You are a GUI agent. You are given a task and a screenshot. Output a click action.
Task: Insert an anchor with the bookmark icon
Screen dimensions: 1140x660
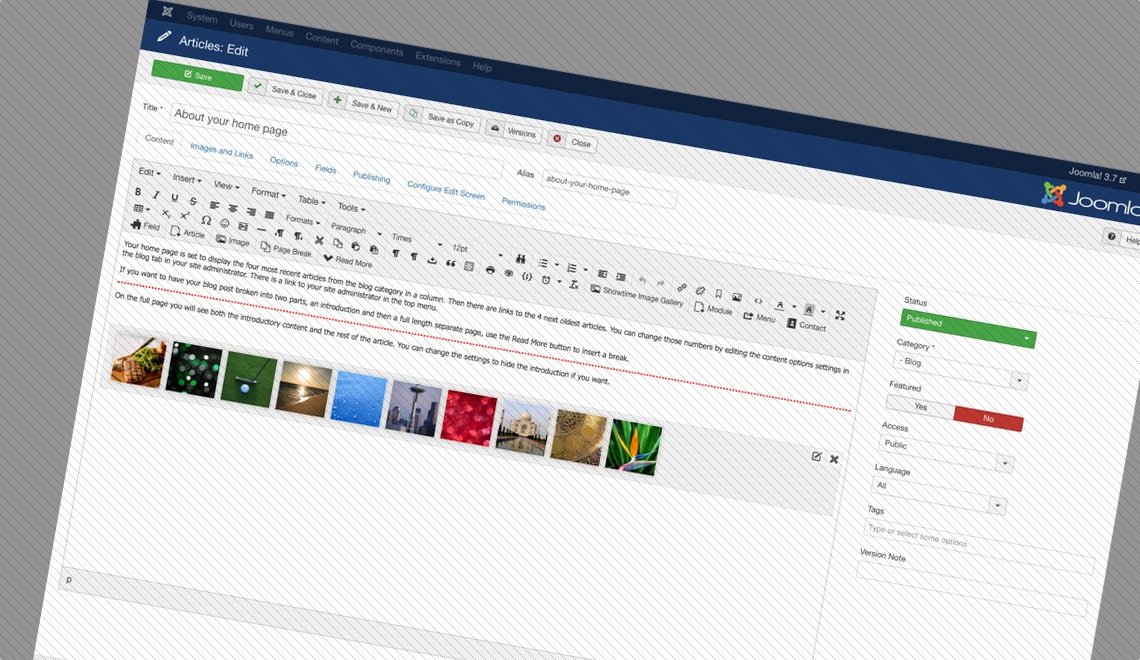(718, 294)
